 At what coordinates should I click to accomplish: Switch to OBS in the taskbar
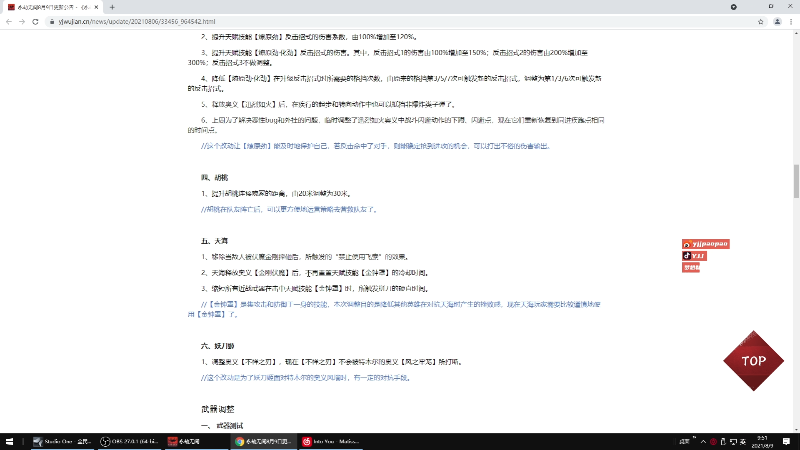tap(129, 441)
